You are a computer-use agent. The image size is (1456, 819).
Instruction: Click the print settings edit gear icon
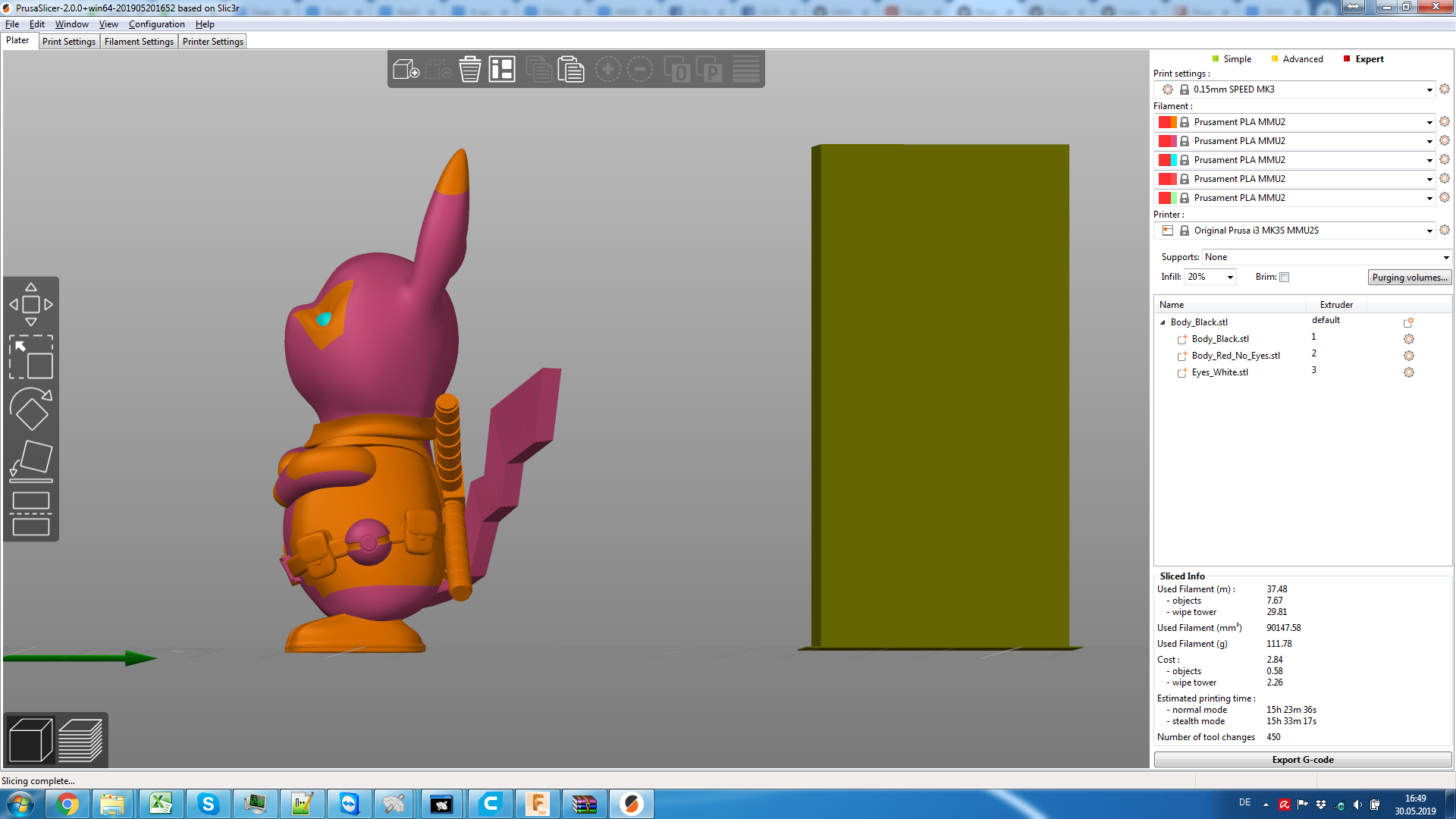pyautogui.click(x=1445, y=89)
